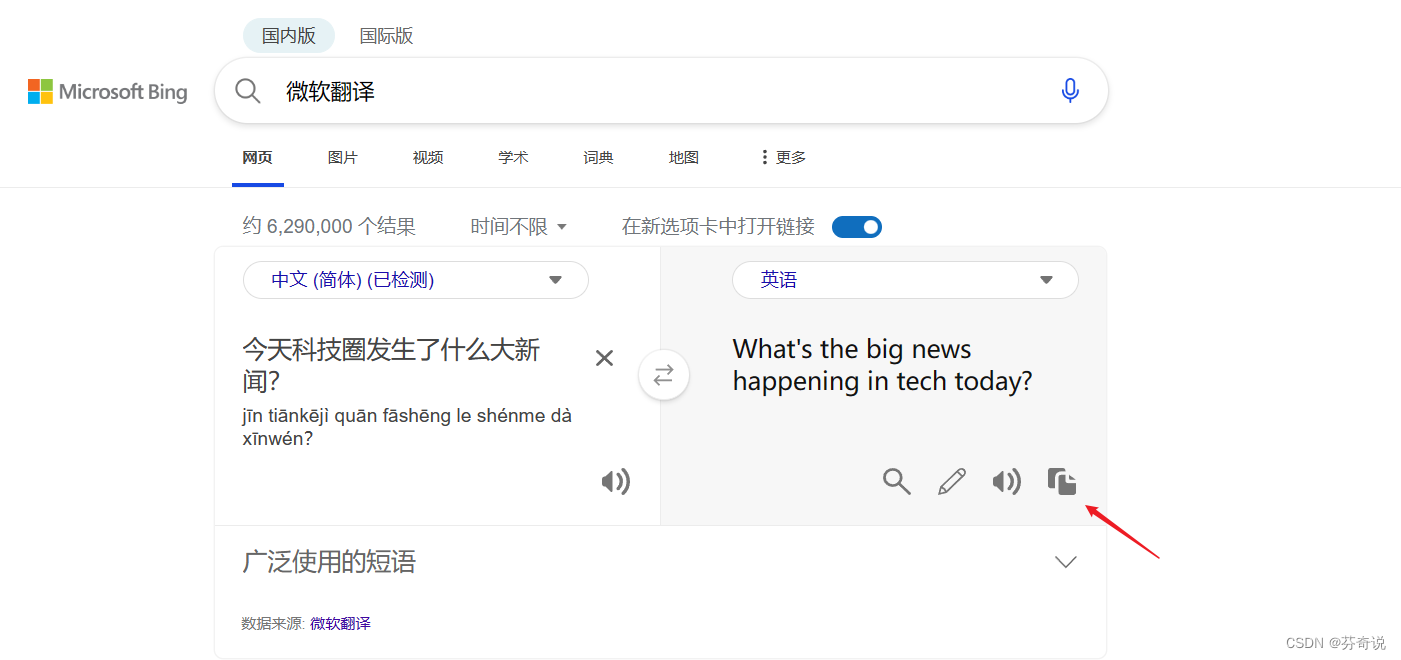The height and width of the screenshot is (660, 1401).
Task: Select the 图片 search tab
Action: (x=342, y=157)
